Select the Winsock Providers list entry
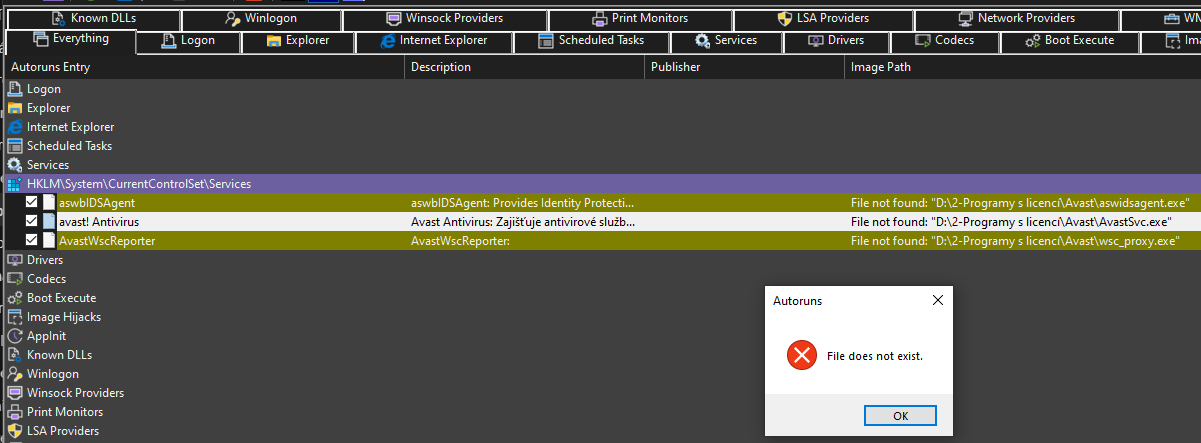Screen dimensions: 1201x443 [75, 393]
